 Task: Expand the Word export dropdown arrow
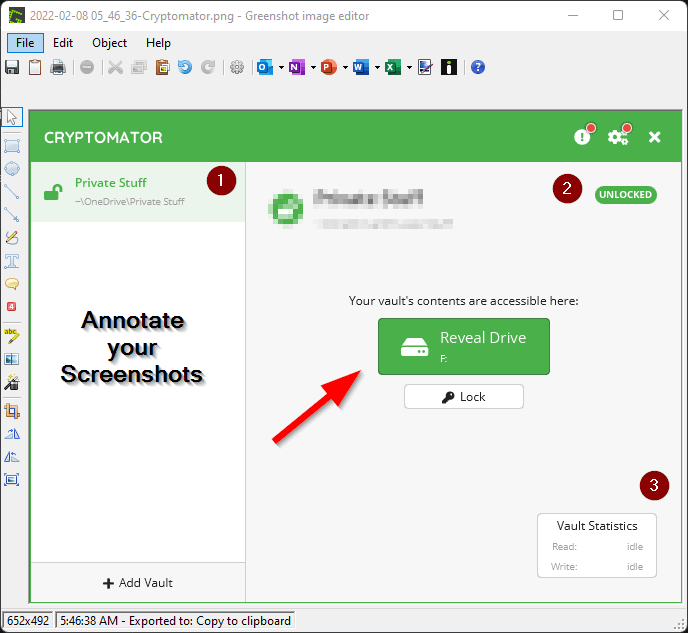(x=377, y=67)
